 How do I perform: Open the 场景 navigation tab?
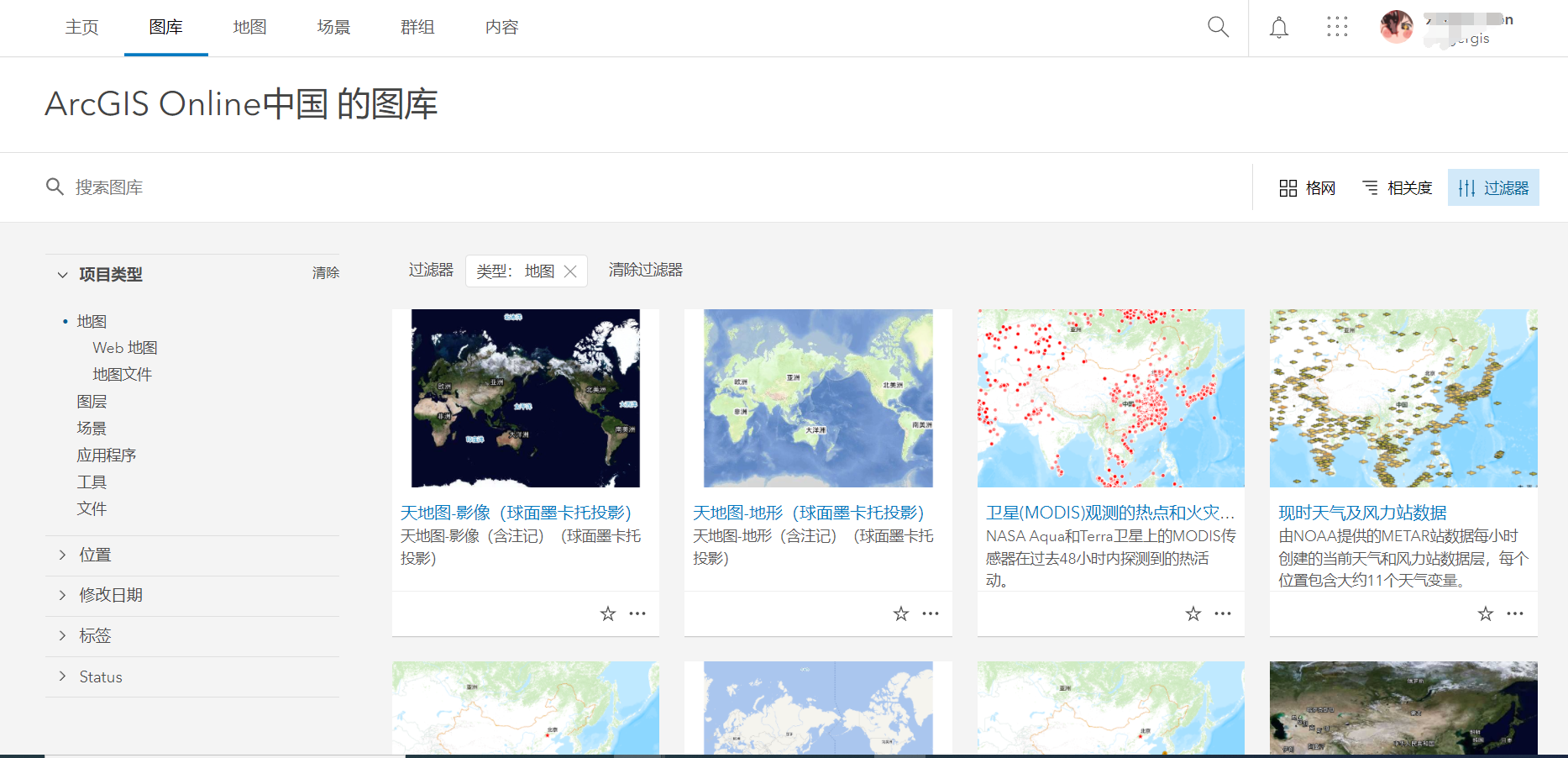(334, 28)
